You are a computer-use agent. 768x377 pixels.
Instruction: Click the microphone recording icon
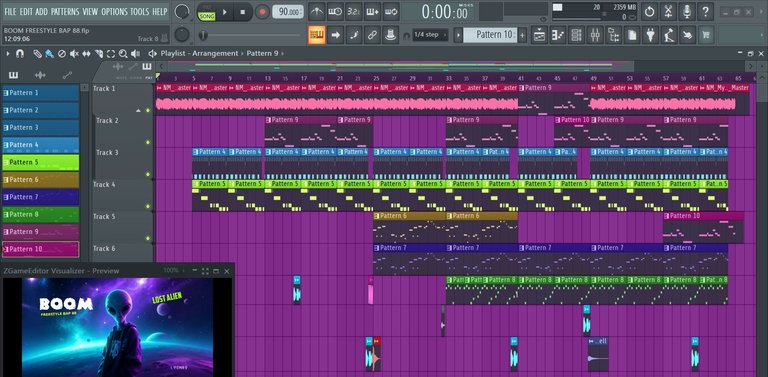(x=687, y=11)
